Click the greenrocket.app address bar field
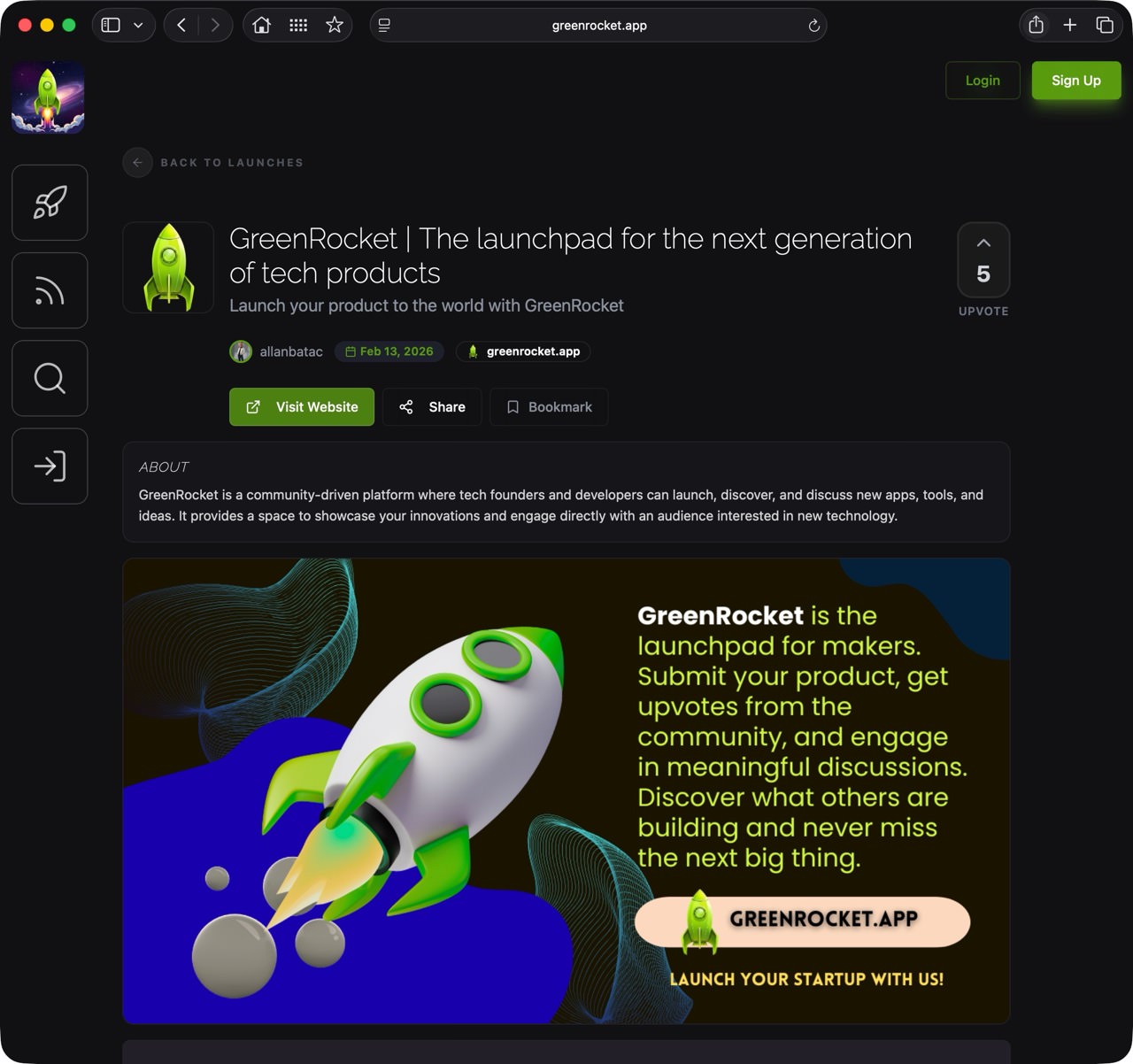This screenshot has height=1064, width=1133. pos(598,26)
